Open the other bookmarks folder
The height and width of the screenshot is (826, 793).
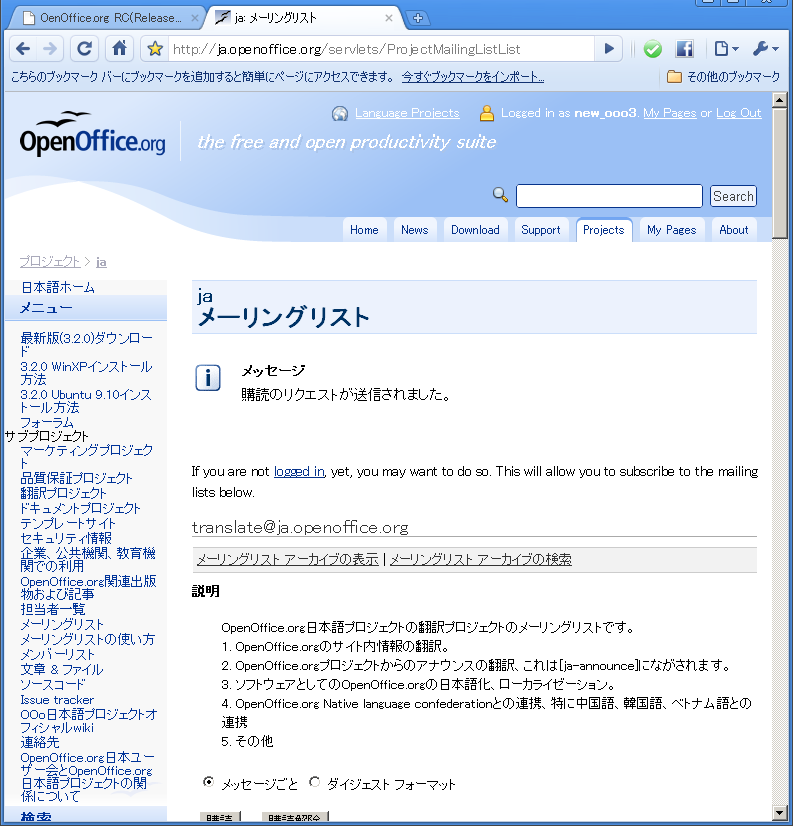click(723, 77)
